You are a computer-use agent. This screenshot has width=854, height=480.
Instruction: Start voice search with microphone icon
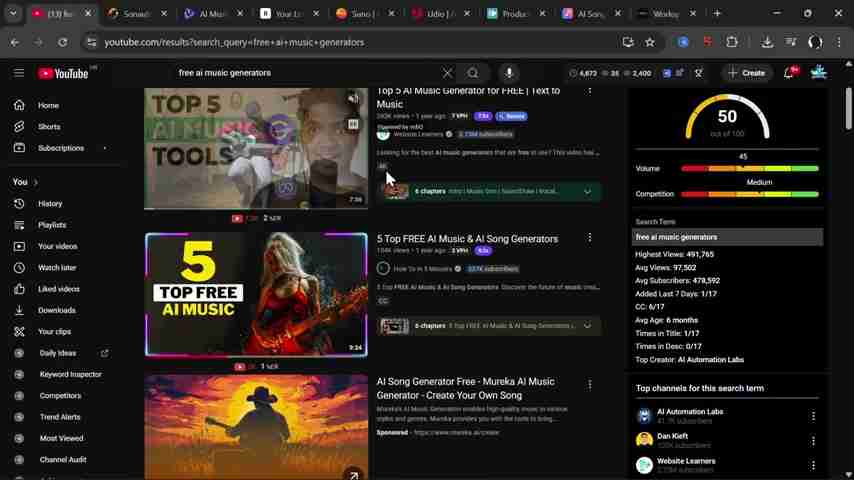click(x=509, y=73)
